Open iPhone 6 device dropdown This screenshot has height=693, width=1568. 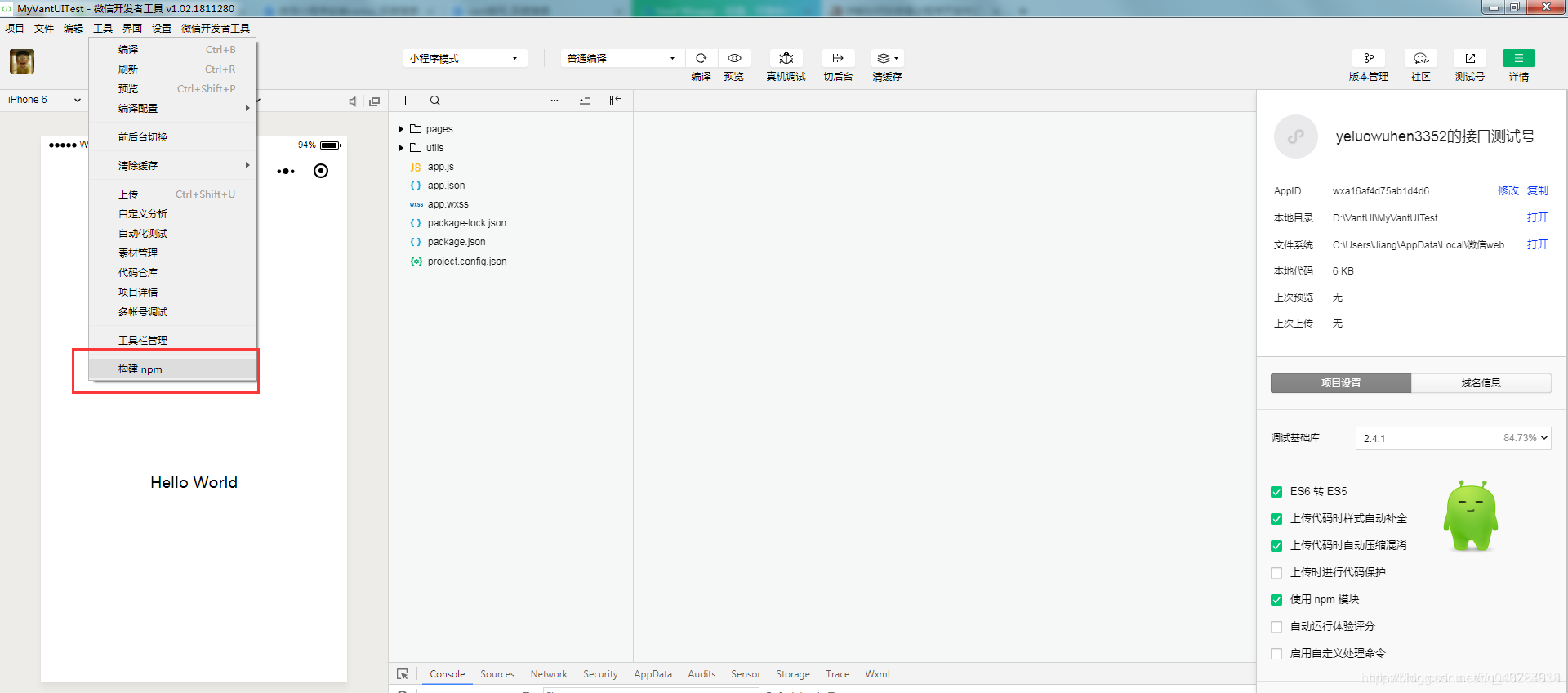pos(44,100)
